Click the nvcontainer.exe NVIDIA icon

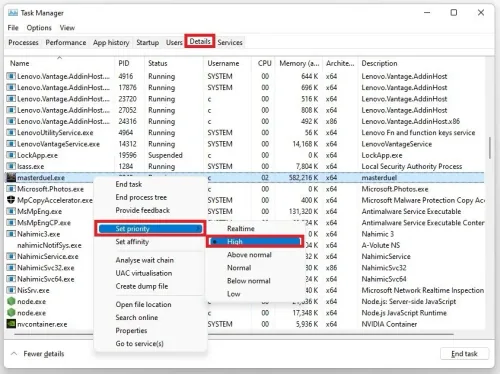pyautogui.click(x=11, y=324)
